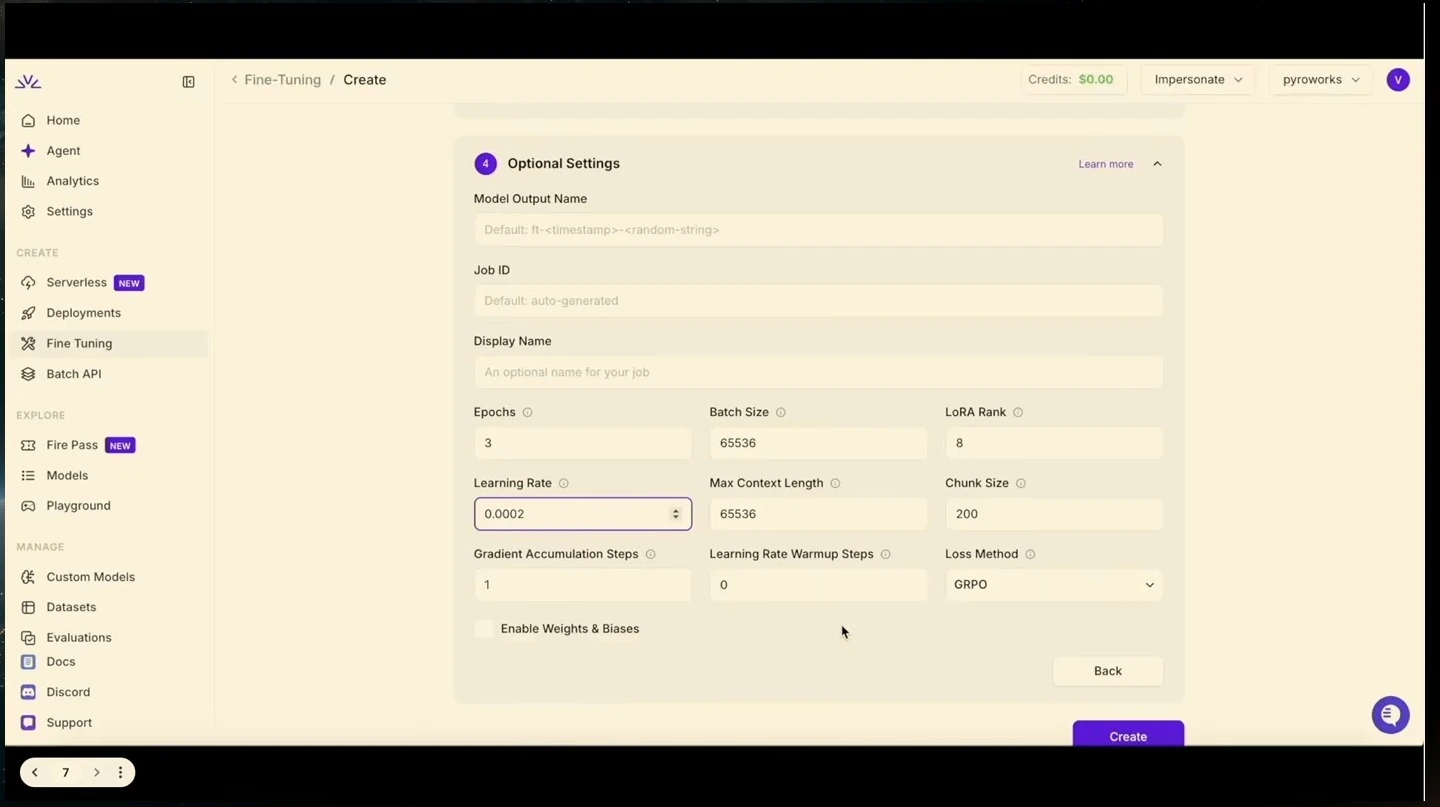
Task: Go to previous page with left arrow
Action: 35,772
